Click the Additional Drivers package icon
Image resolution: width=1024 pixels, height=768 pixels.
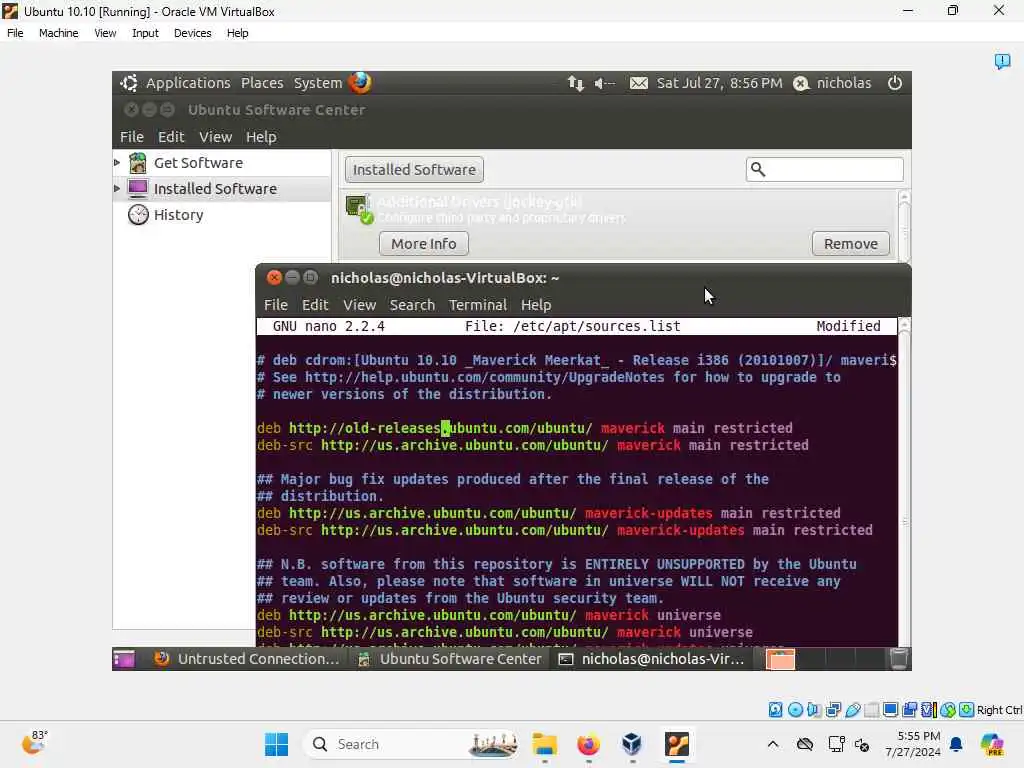point(359,209)
